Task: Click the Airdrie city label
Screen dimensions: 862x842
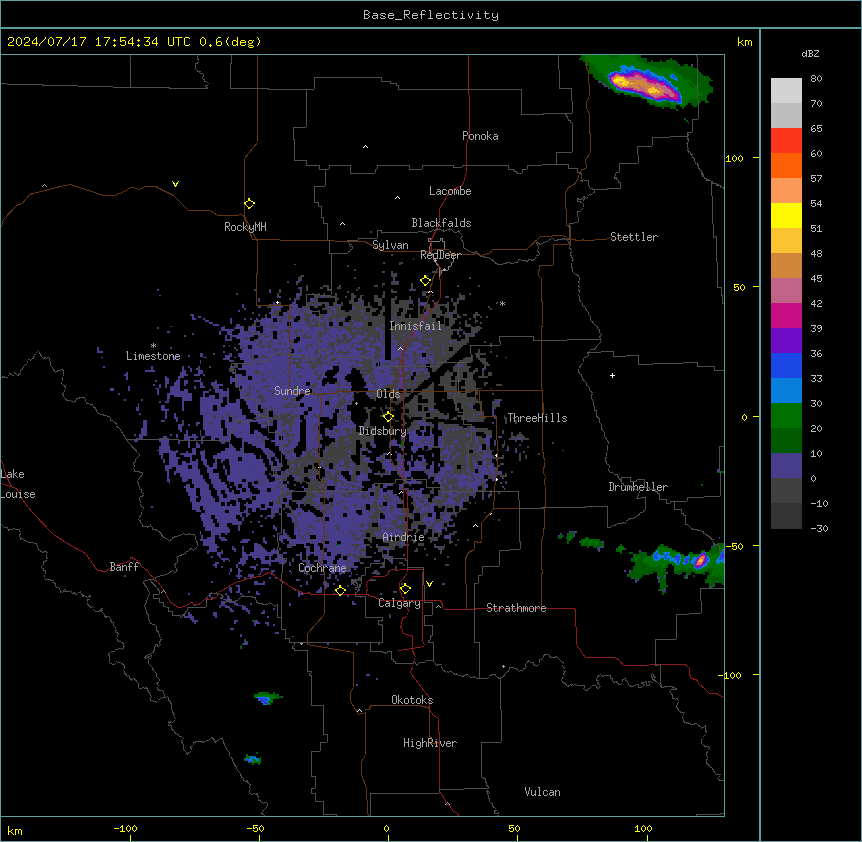Action: pos(404,537)
